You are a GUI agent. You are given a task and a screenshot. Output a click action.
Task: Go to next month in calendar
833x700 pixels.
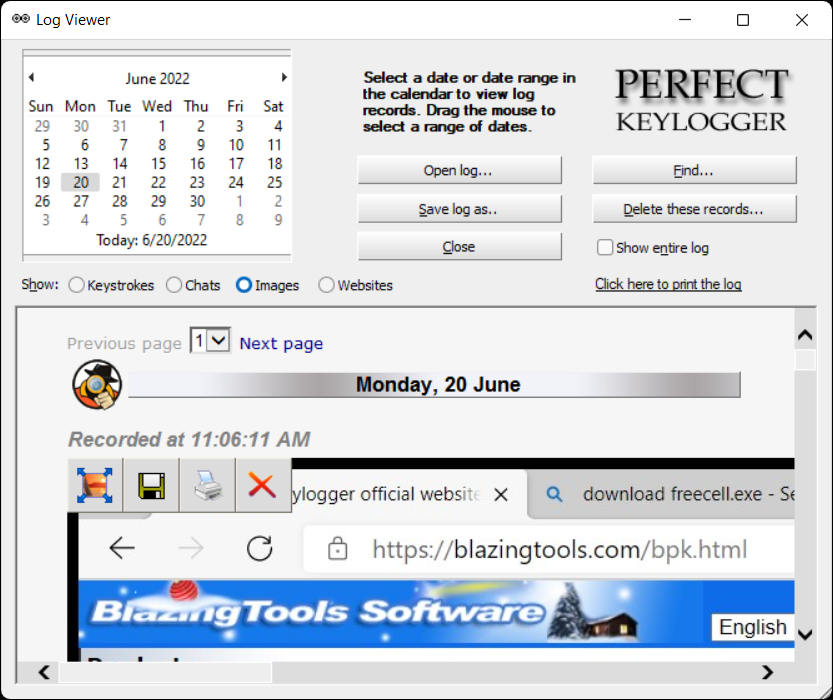pyautogui.click(x=284, y=78)
